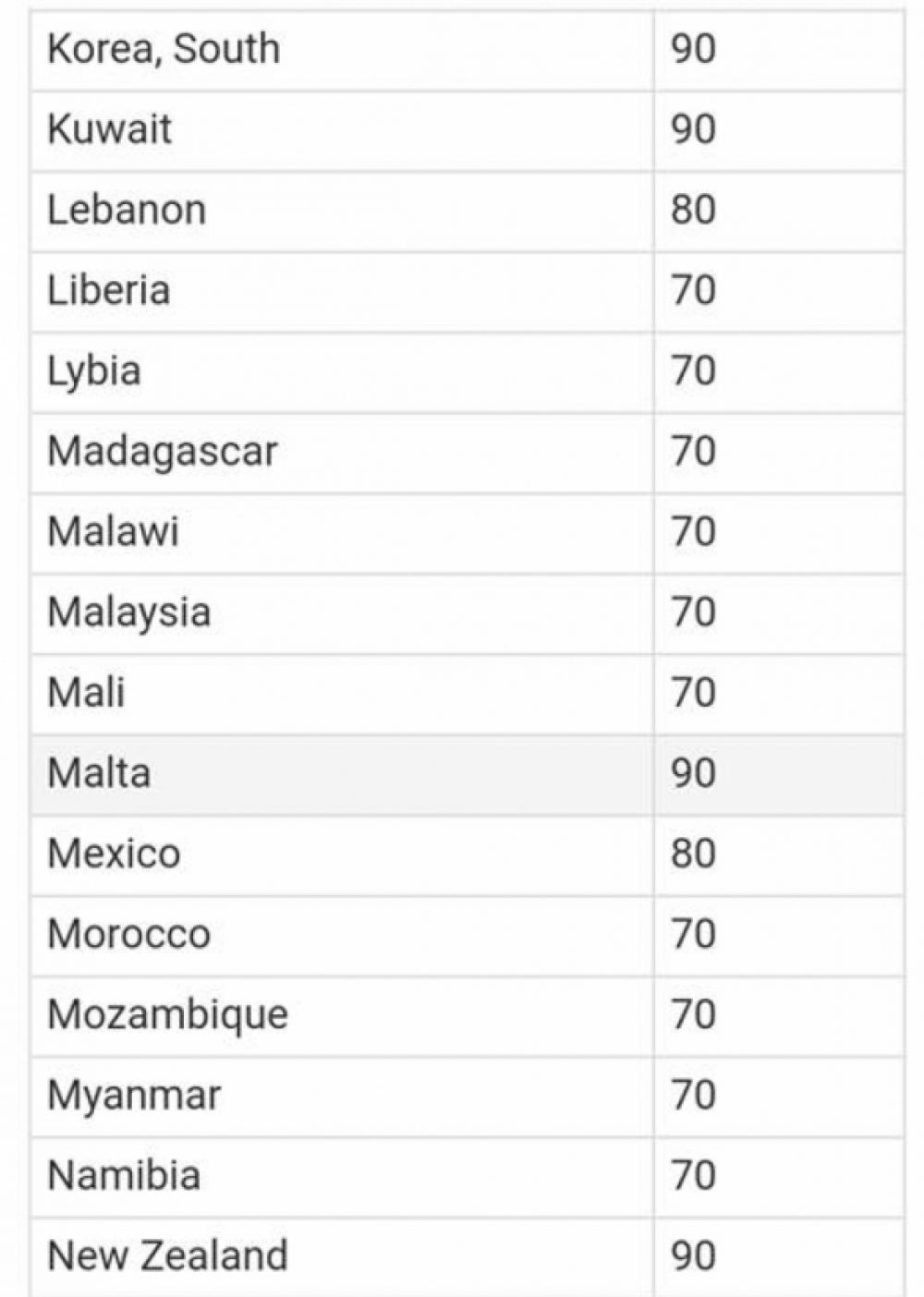Select the Mozambique cell
This screenshot has height=1297, width=924.
tap(342, 1016)
